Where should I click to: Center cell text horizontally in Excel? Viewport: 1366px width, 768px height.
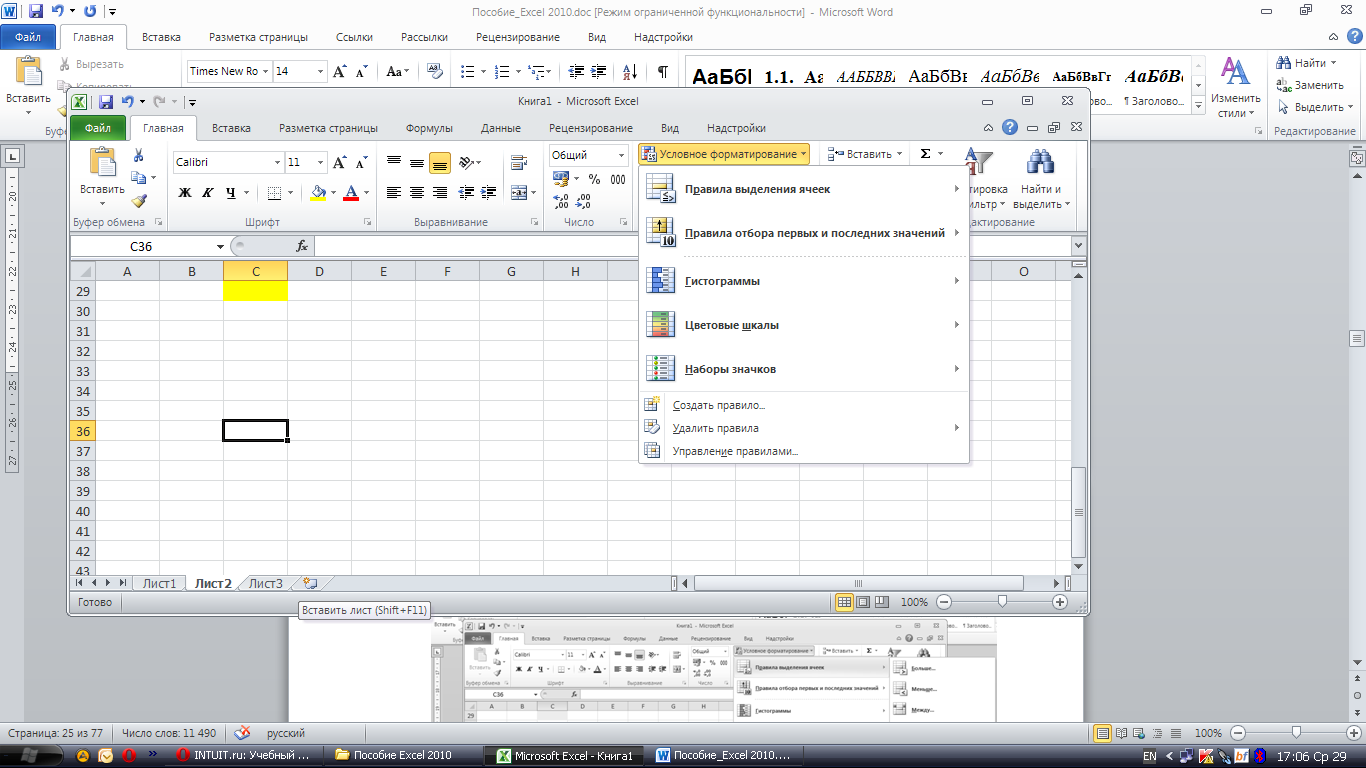point(416,193)
